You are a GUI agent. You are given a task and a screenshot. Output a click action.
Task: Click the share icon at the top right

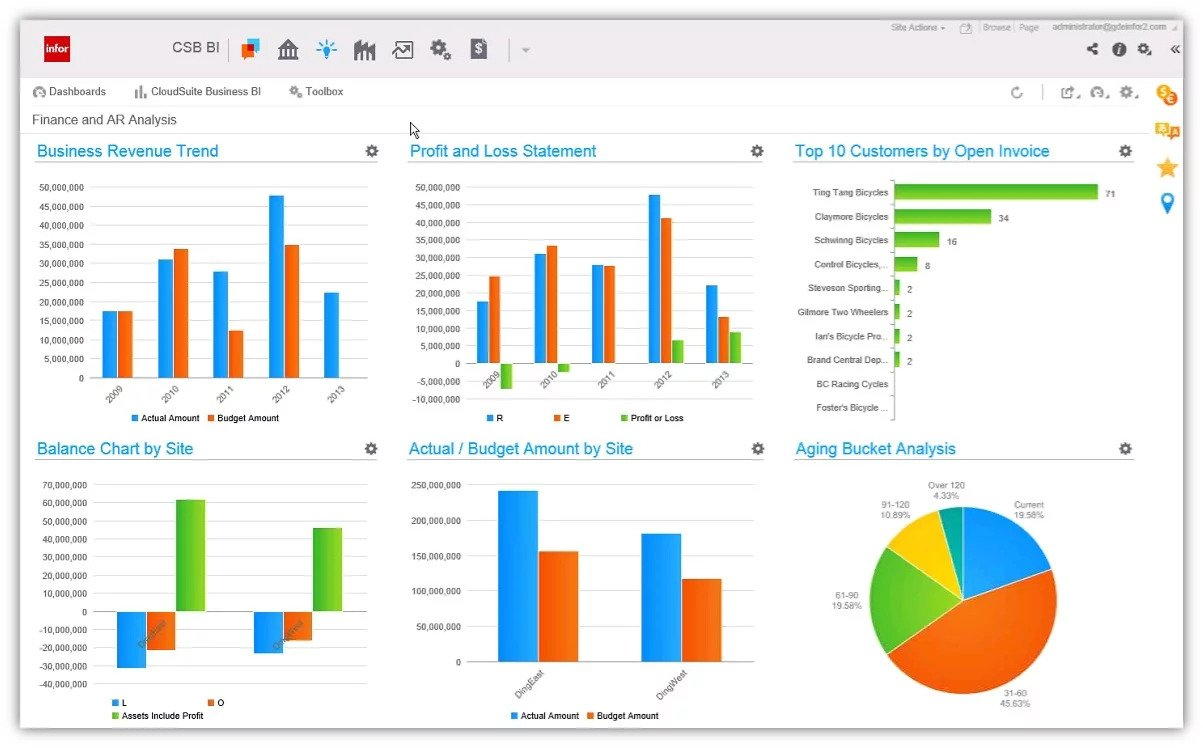tap(1092, 48)
